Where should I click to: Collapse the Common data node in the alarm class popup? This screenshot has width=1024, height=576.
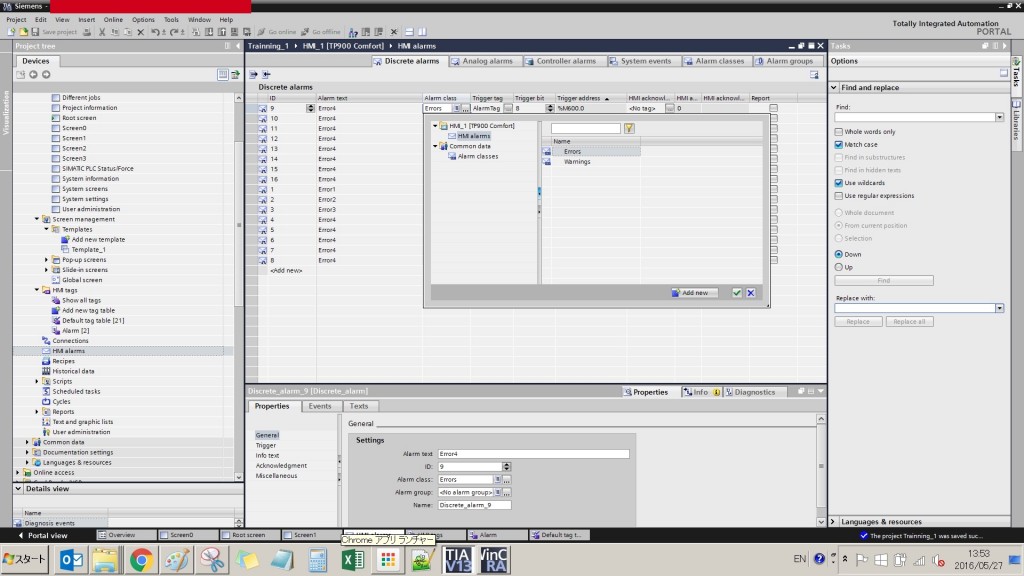(x=436, y=146)
